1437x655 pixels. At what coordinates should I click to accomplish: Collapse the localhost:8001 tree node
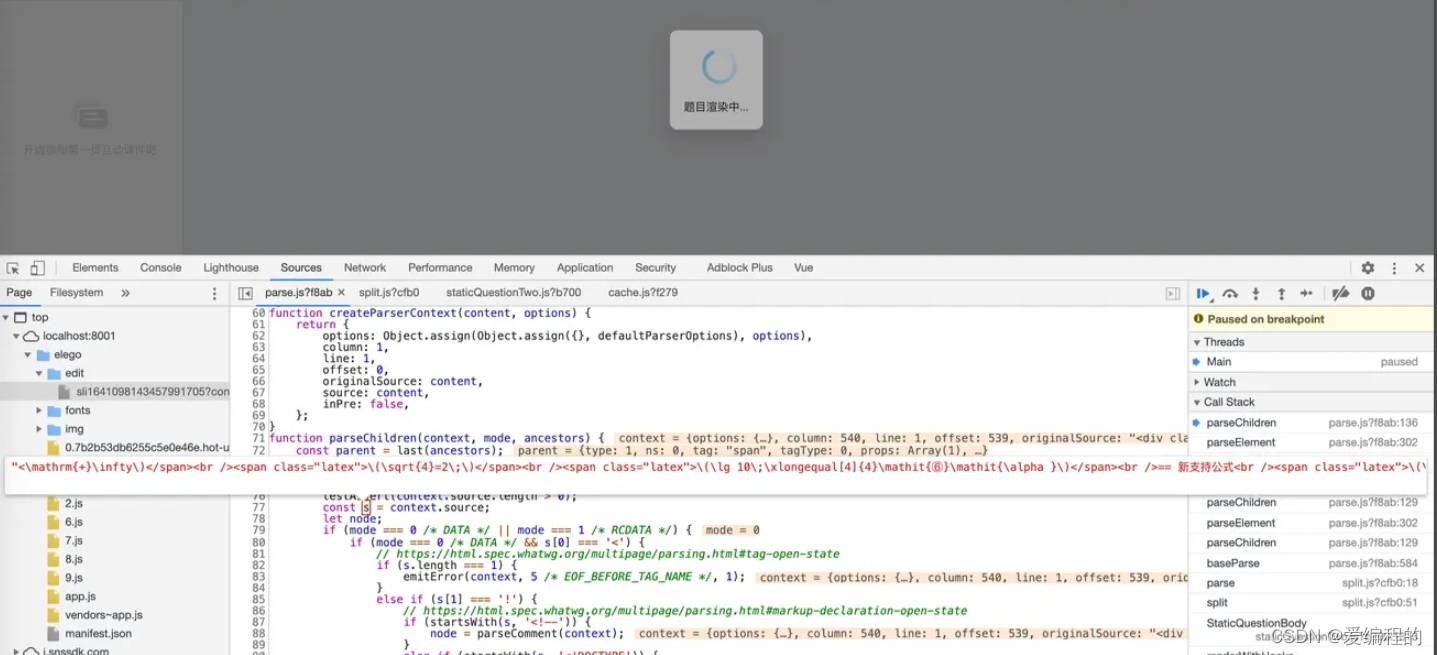coord(17,336)
